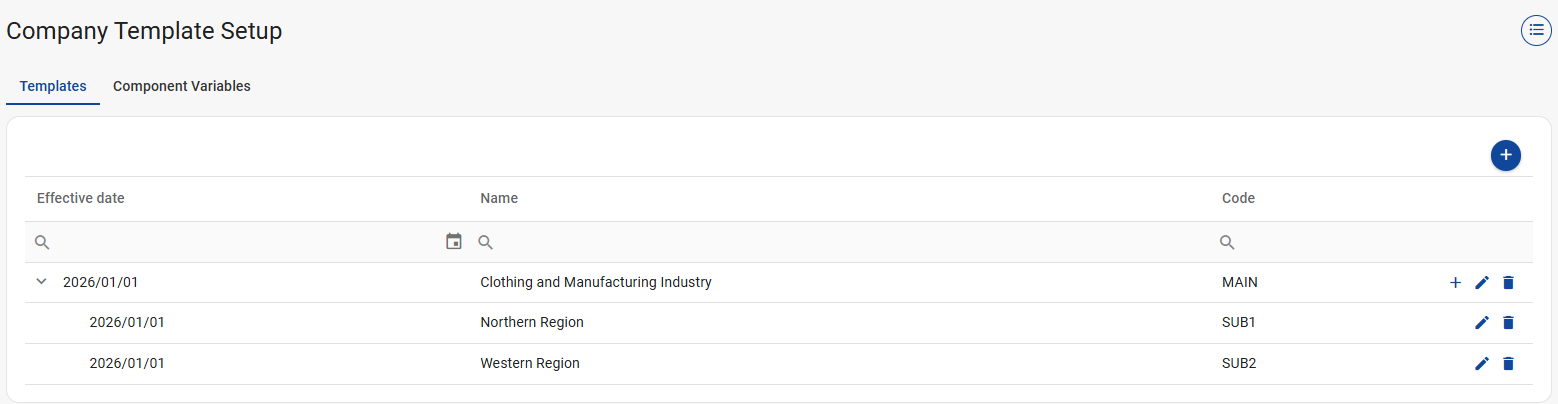Click the Name search filter field
The height and width of the screenshot is (404, 1558).
tap(840, 242)
